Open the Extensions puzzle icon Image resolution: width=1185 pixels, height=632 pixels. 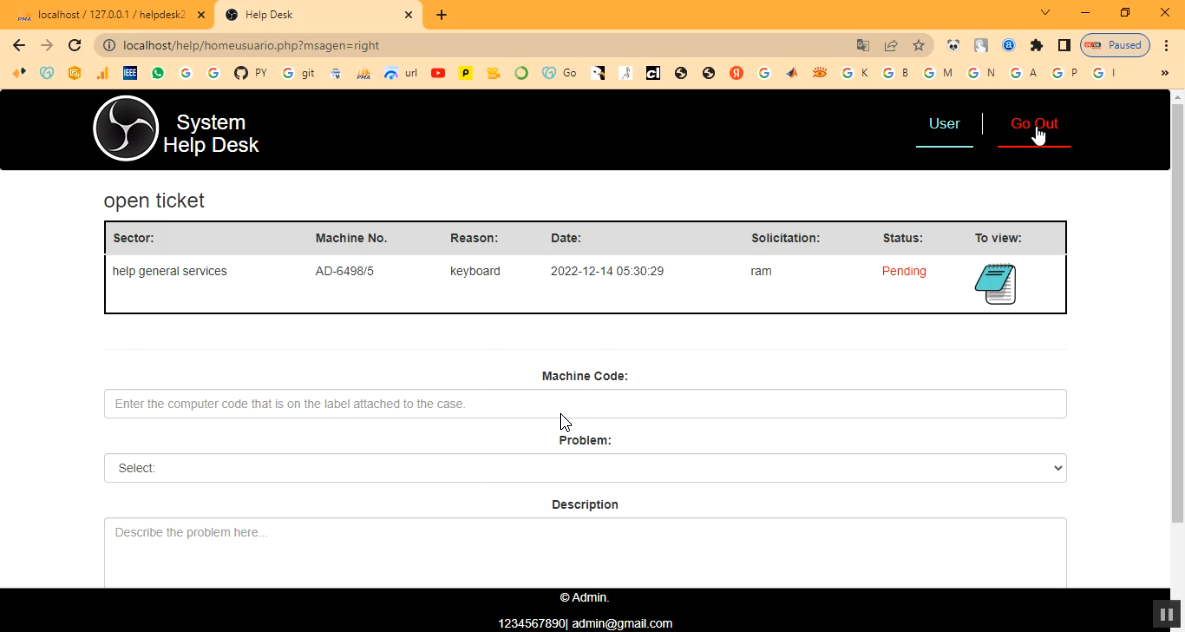(1036, 45)
